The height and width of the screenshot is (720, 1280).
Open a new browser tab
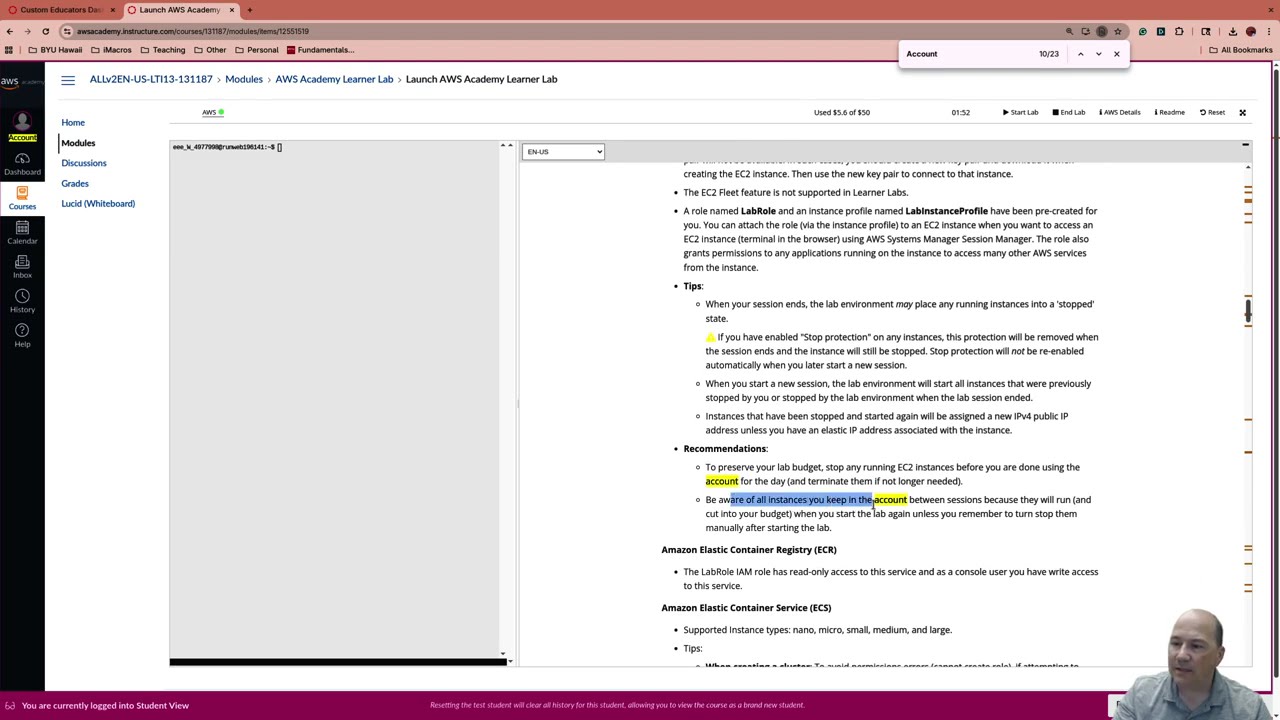(250, 10)
